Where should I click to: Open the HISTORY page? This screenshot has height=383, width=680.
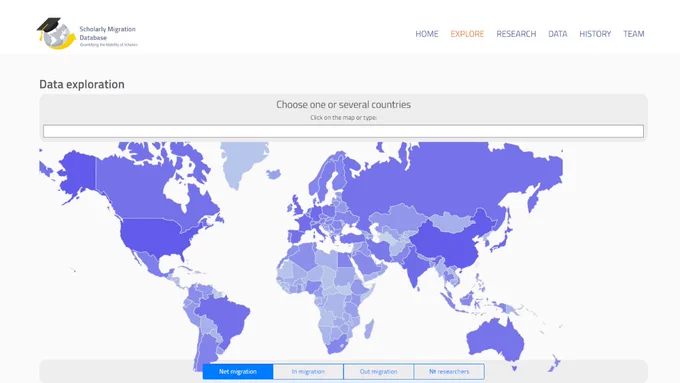(x=595, y=34)
